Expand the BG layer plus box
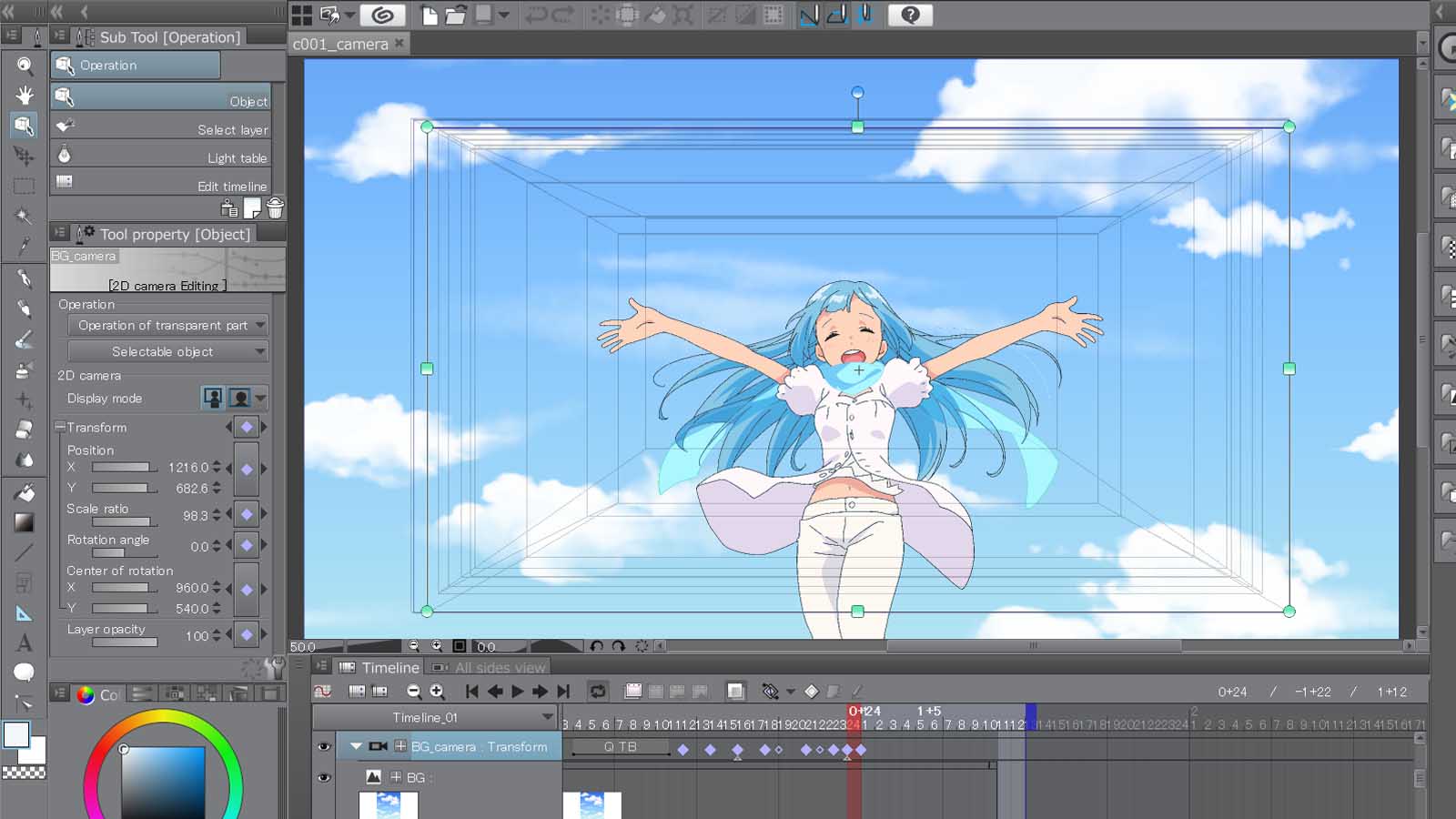Screen dimensions: 1456x819 pos(396,777)
